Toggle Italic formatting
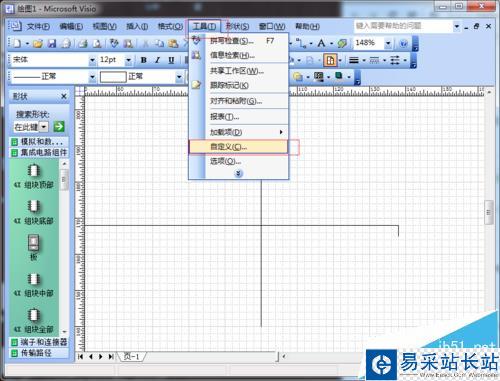The width and height of the screenshot is (500, 381). [x=157, y=60]
